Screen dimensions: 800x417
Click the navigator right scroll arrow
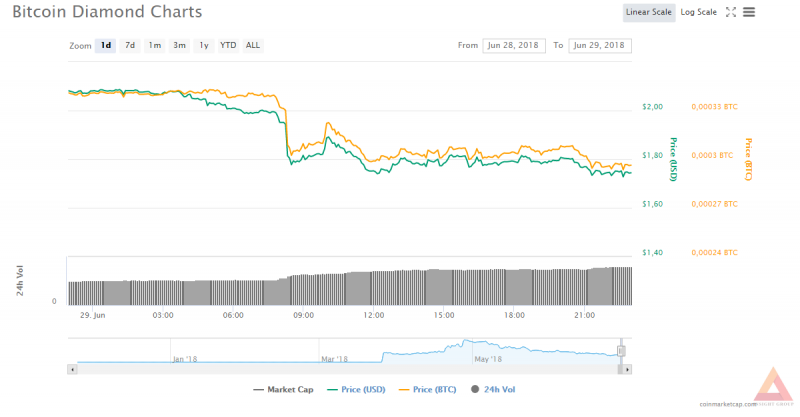[627, 369]
